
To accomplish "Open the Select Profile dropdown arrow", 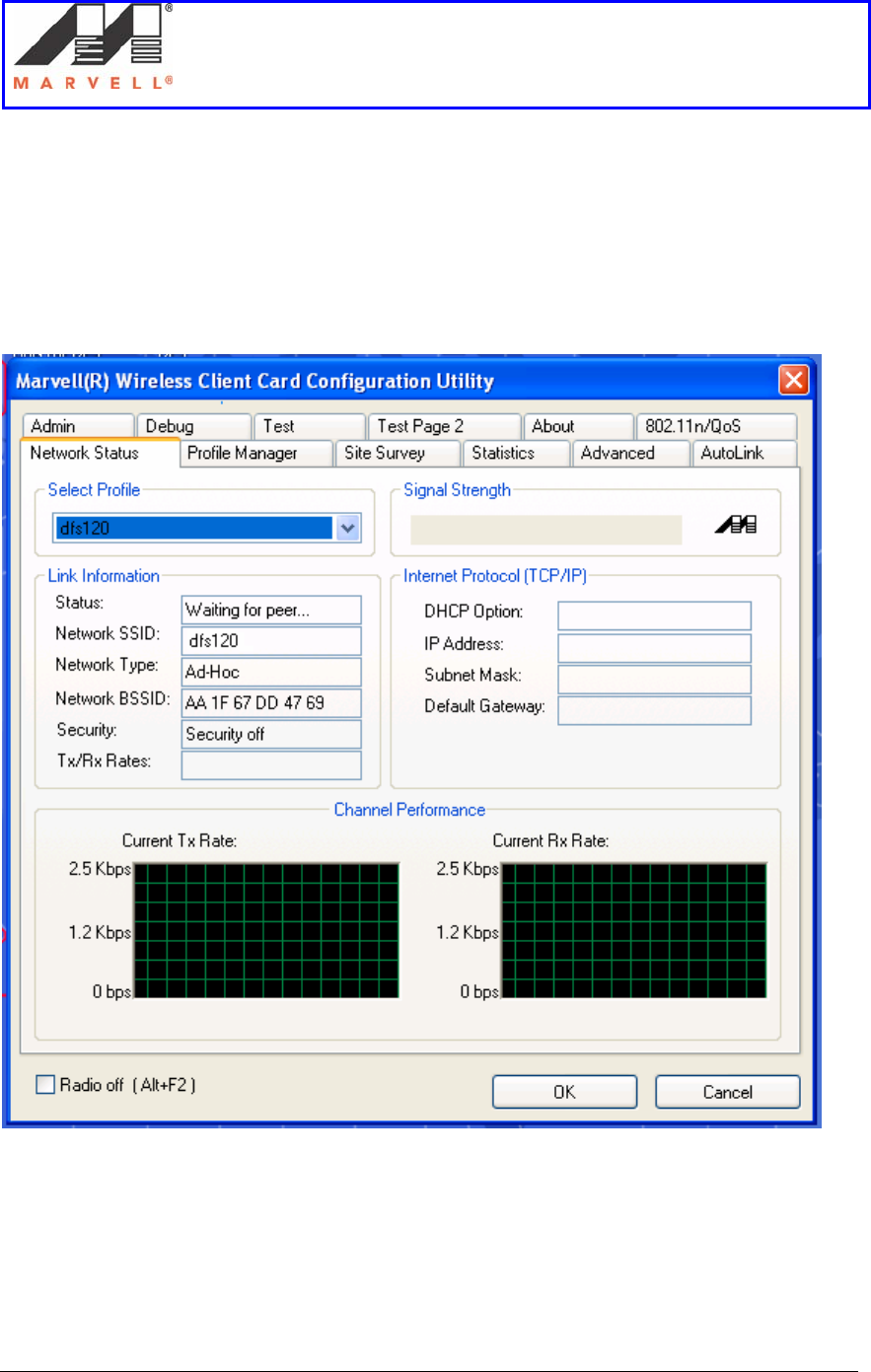I will pyautogui.click(x=347, y=528).
